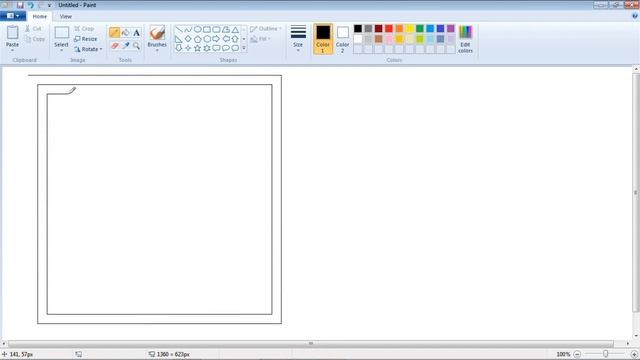Open the Rotate dropdown menu

pyautogui.click(x=88, y=49)
